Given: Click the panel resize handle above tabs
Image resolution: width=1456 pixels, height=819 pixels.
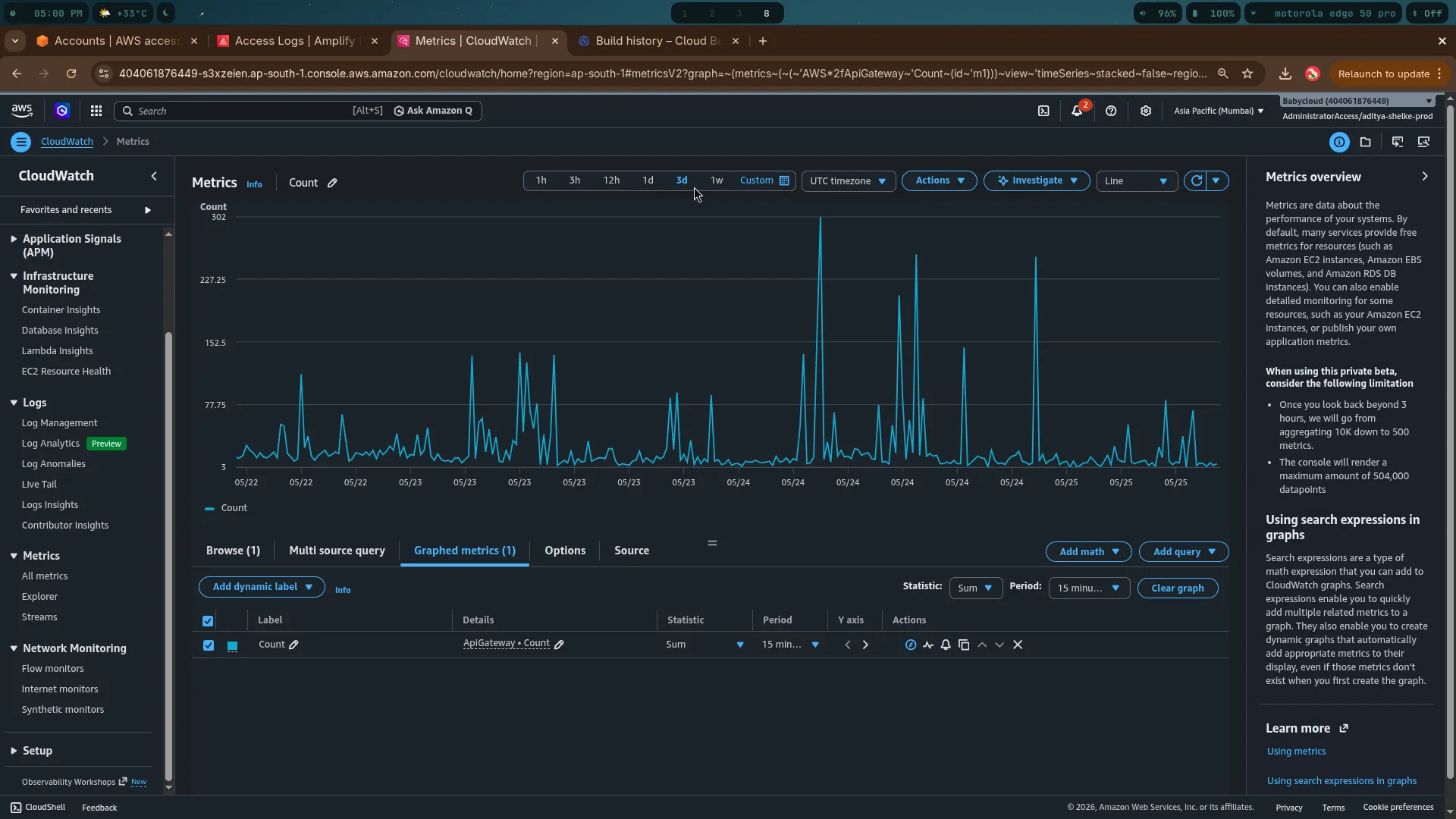Looking at the screenshot, I should pyautogui.click(x=712, y=543).
